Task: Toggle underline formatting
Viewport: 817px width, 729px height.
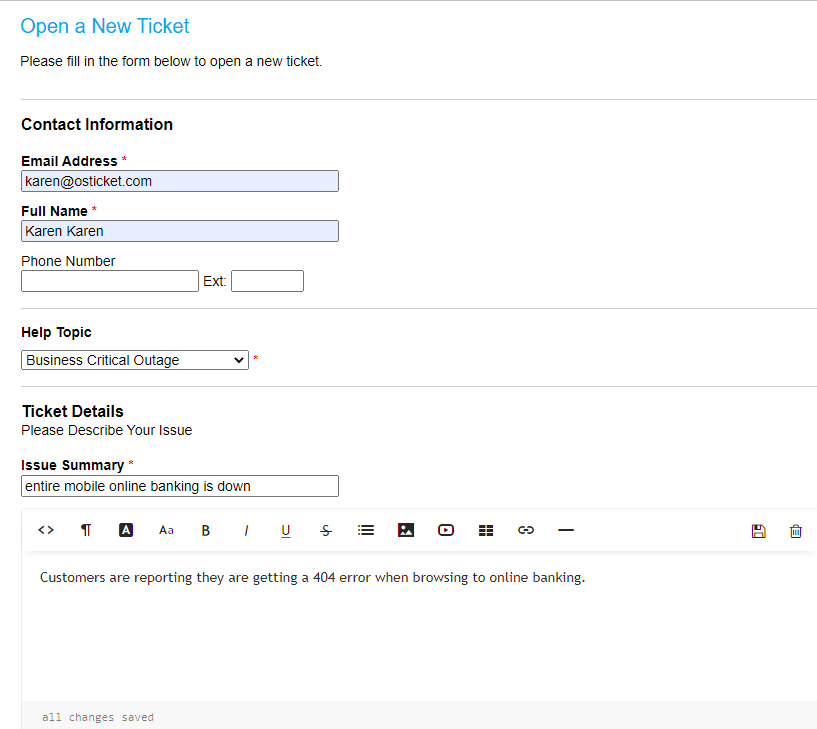Action: pyautogui.click(x=286, y=531)
